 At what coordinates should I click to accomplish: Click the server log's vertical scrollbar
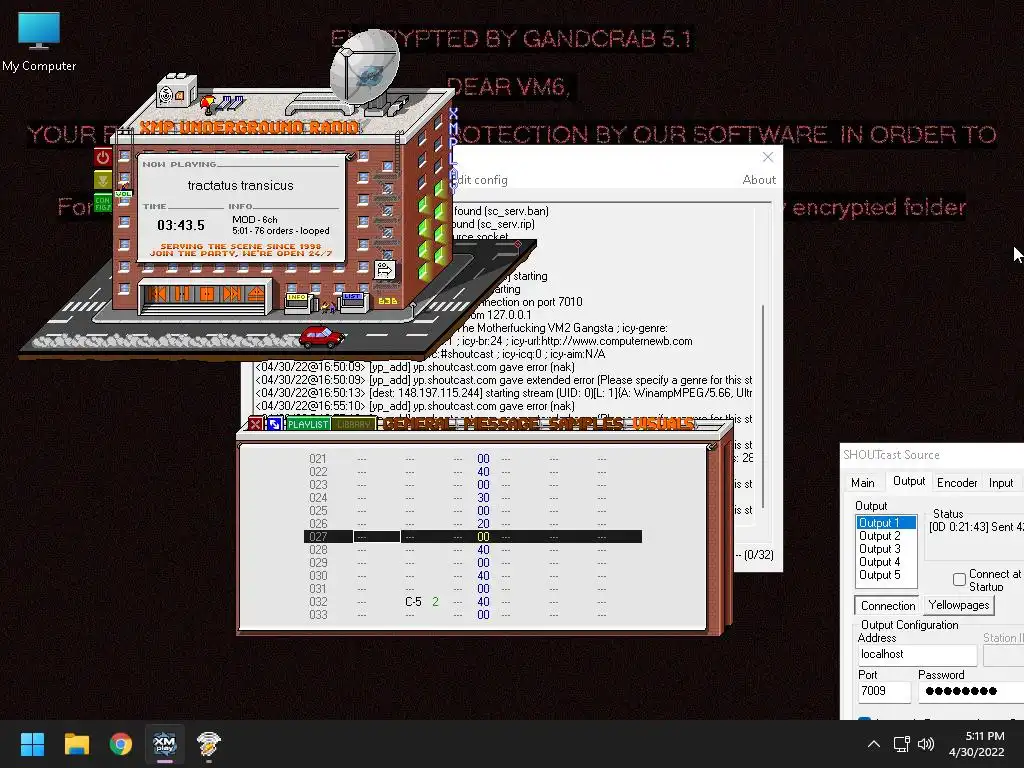[763, 405]
